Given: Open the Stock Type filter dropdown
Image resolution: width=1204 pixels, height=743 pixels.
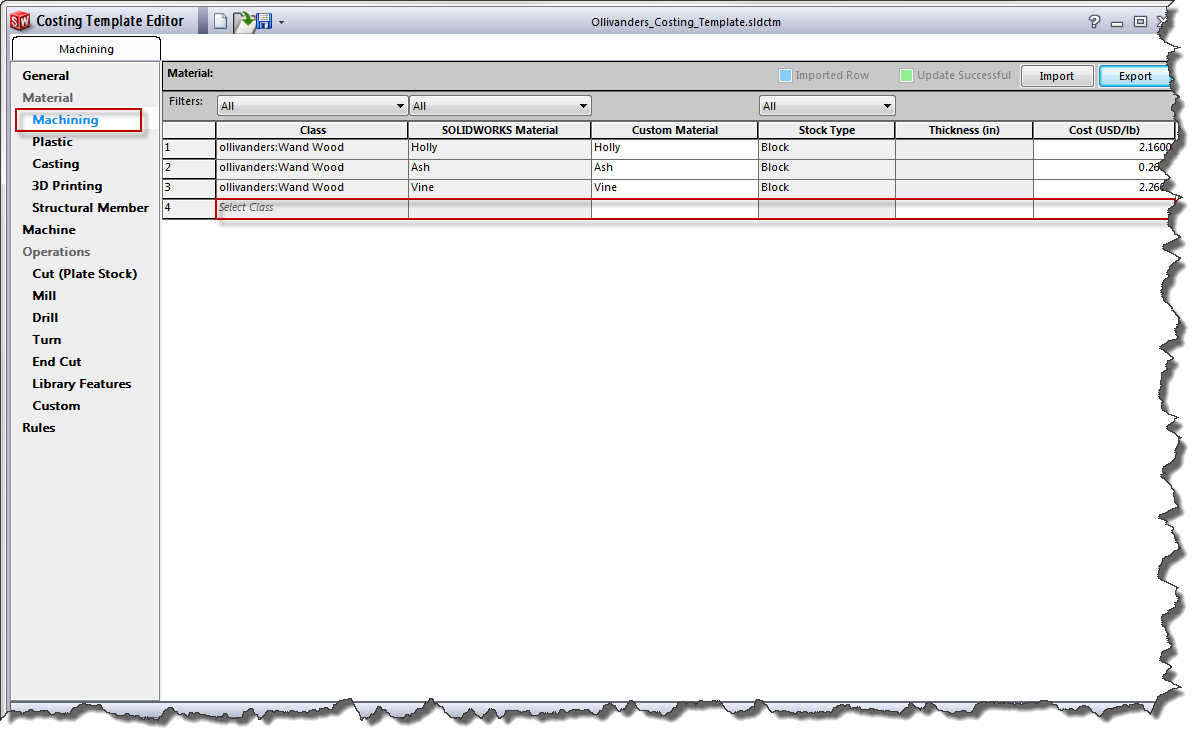Looking at the screenshot, I should pyautogui.click(x=827, y=106).
